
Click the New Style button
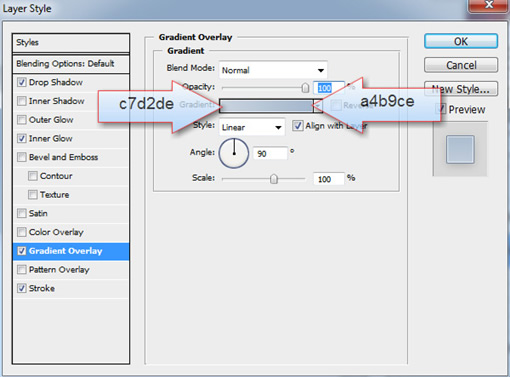[461, 89]
